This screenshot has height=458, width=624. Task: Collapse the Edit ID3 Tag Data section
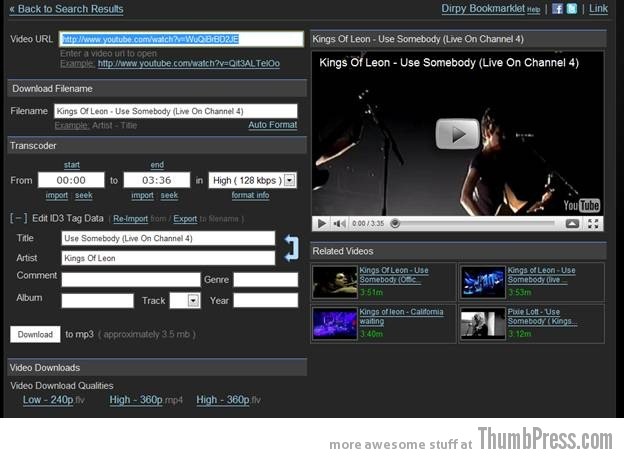pyautogui.click(x=19, y=218)
